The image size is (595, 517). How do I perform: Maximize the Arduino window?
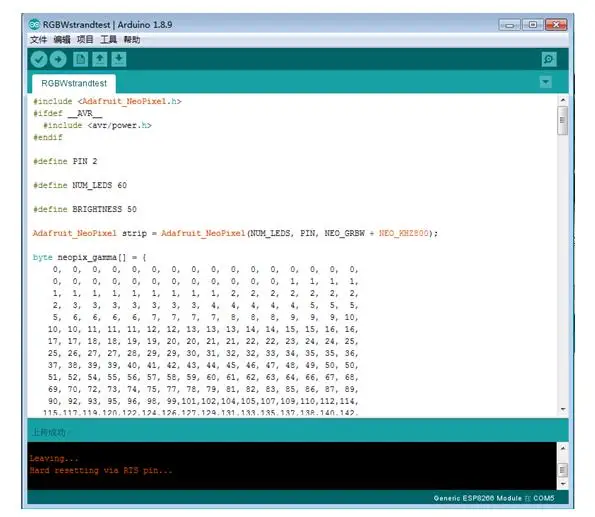(x=533, y=25)
